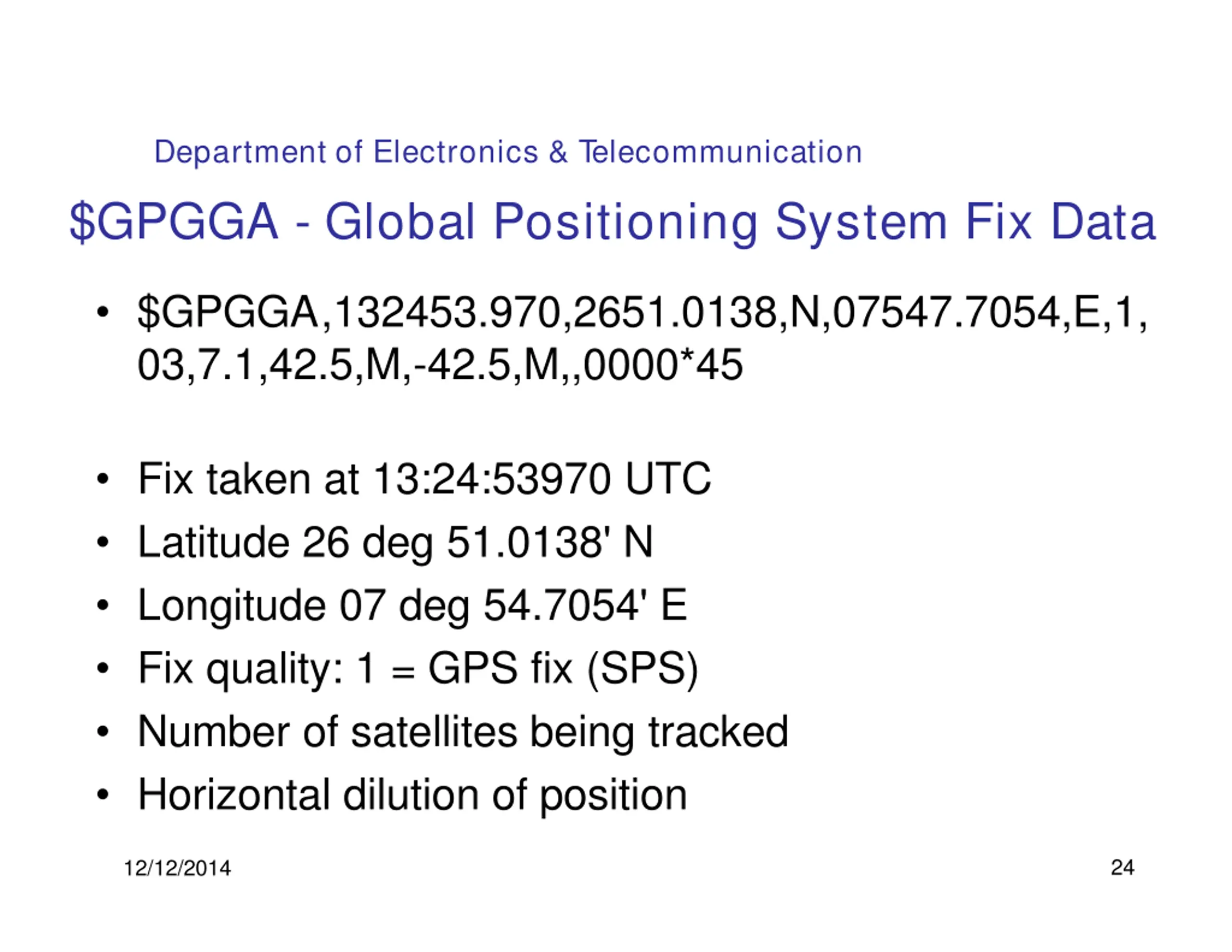This screenshot has height=952, width=1232.
Task: Click the 12/12/2014 date footer
Action: pos(177,868)
